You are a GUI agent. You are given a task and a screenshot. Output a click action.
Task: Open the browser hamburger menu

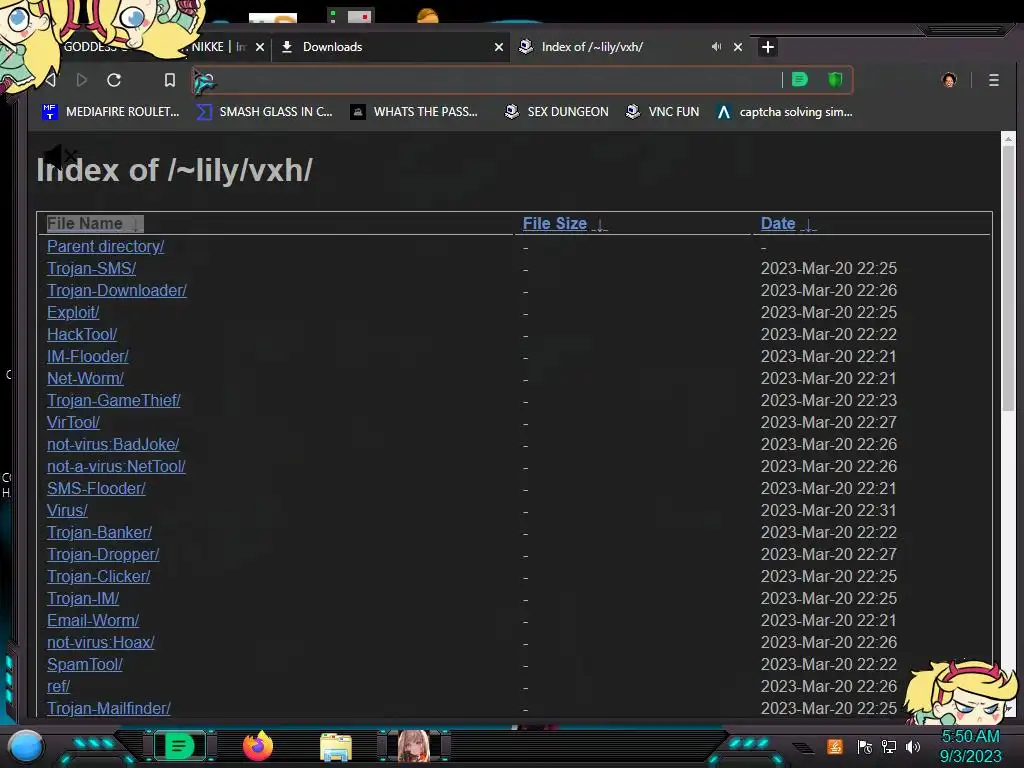click(x=993, y=80)
